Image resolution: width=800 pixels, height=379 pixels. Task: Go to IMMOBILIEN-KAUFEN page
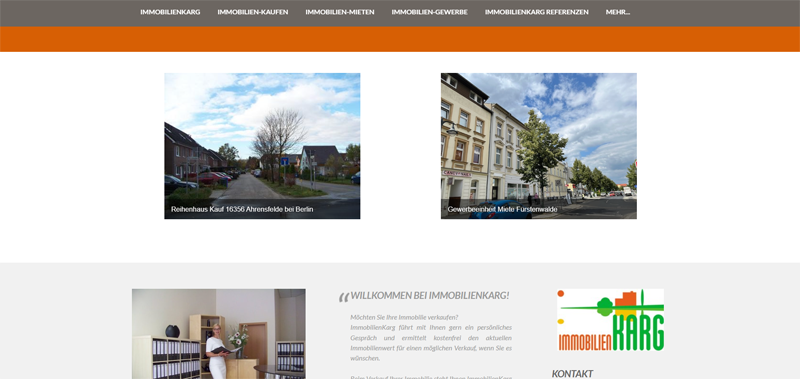click(x=253, y=12)
